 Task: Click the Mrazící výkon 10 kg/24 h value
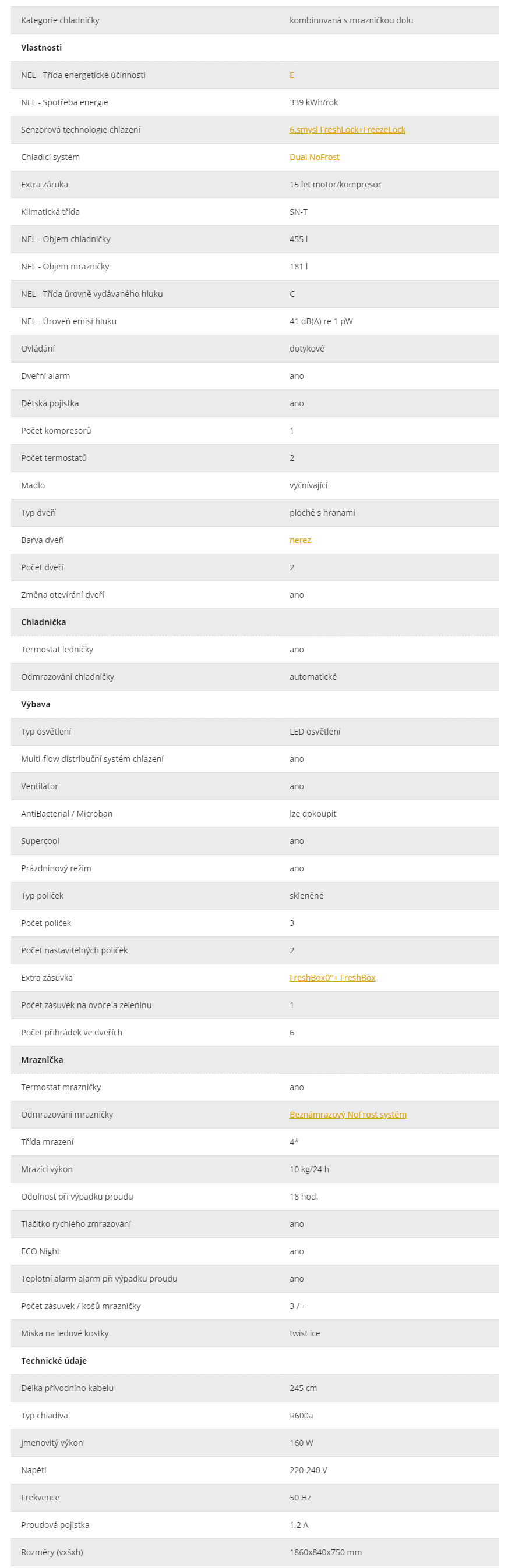point(309,1169)
